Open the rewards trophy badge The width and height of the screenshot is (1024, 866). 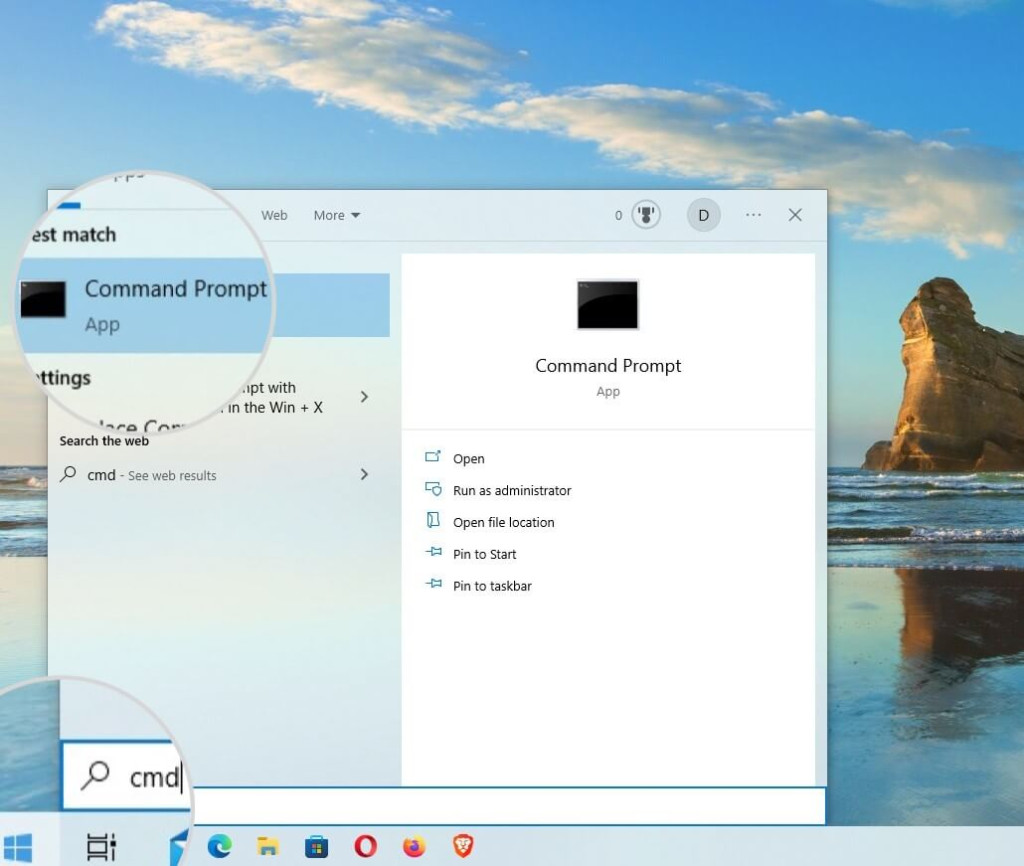point(646,215)
